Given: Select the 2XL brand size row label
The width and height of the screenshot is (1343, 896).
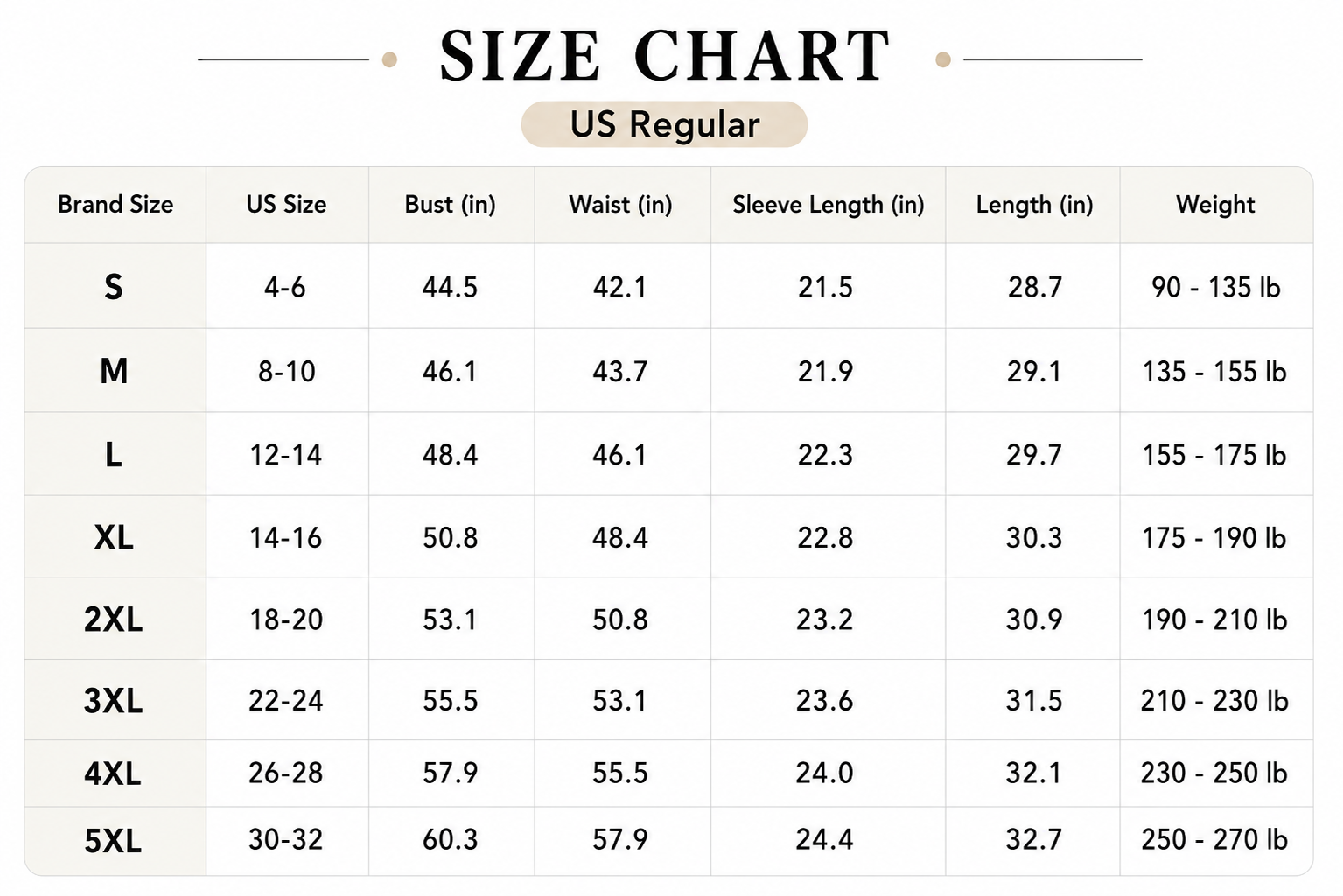Looking at the screenshot, I should click(114, 619).
